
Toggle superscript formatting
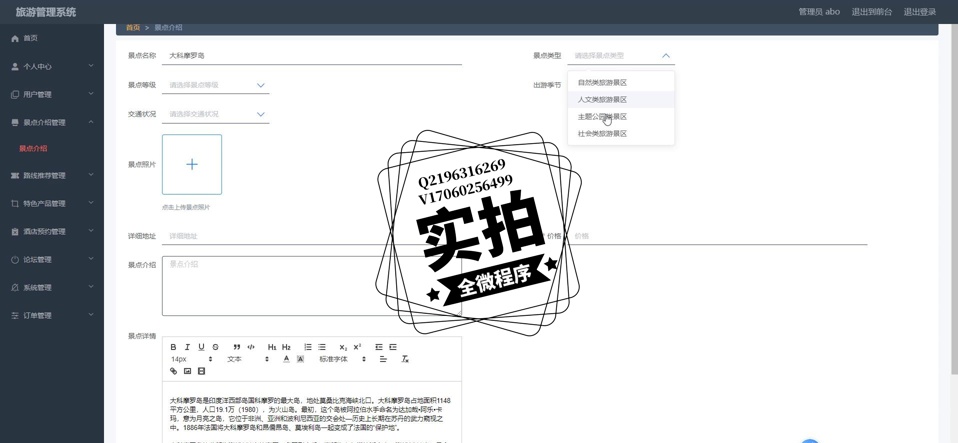coord(357,347)
